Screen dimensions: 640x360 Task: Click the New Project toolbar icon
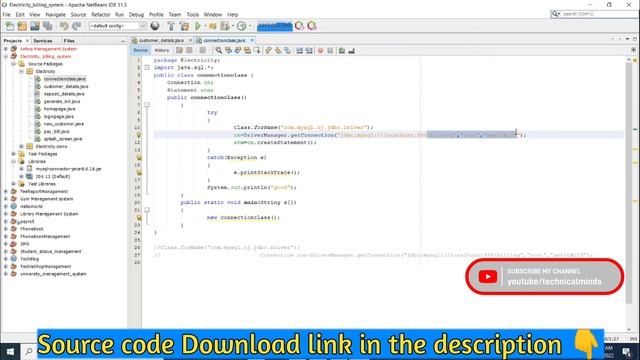pyautogui.click(x=22, y=26)
